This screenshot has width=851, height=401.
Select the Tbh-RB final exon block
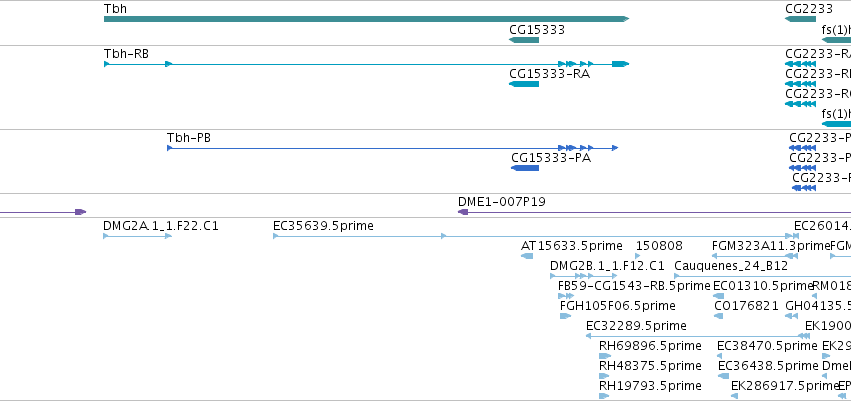click(620, 64)
